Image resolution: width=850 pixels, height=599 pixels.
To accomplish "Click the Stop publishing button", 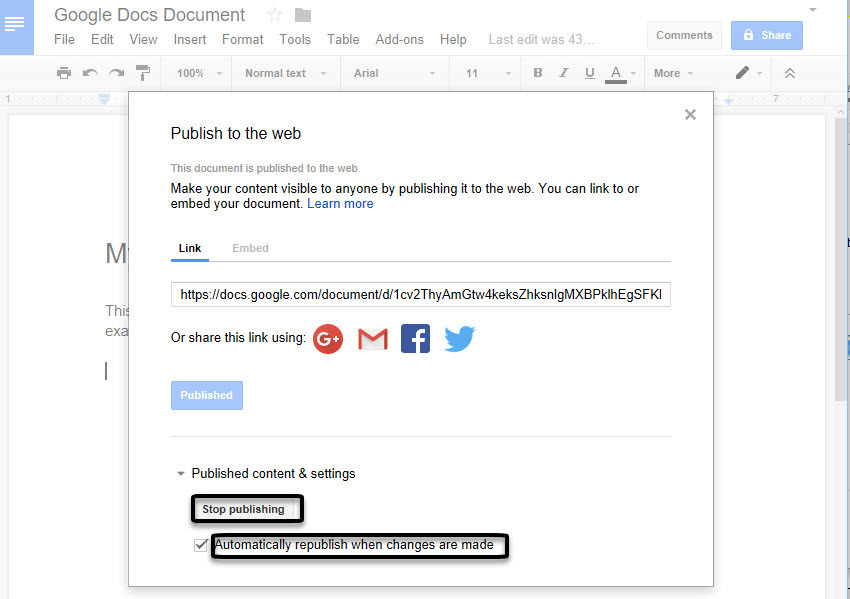I will coord(246,509).
